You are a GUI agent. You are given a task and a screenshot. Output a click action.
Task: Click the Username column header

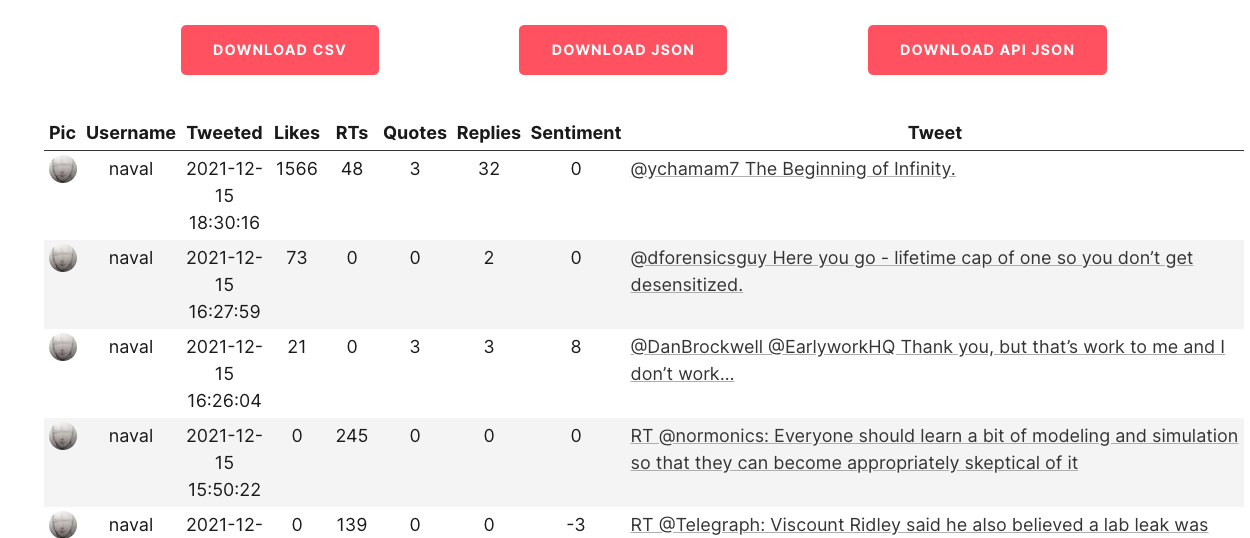click(131, 133)
